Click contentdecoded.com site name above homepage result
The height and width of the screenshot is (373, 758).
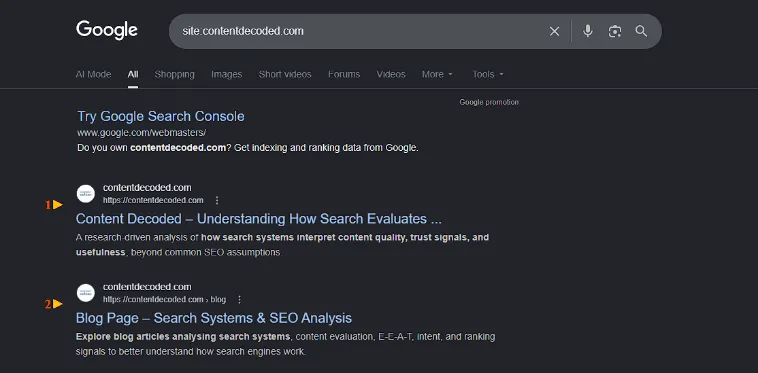pyautogui.click(x=147, y=187)
